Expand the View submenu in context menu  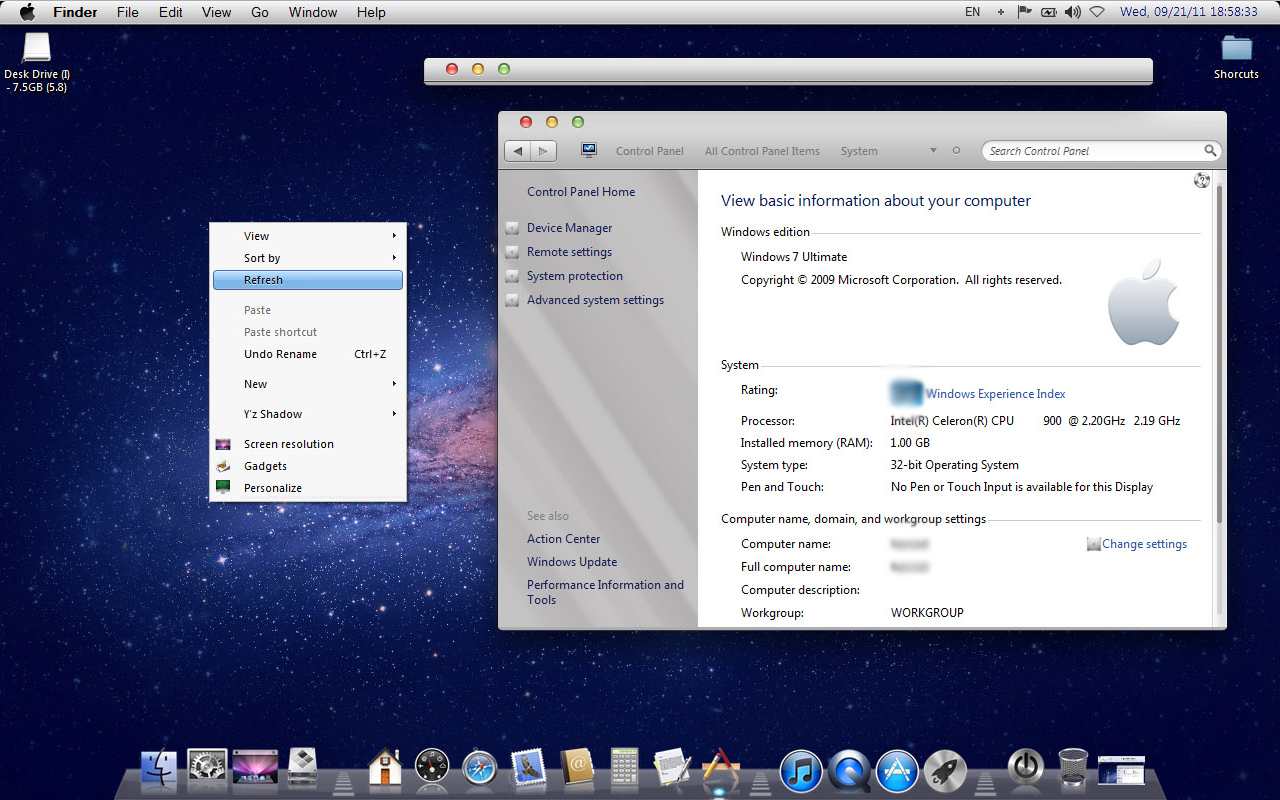click(308, 236)
